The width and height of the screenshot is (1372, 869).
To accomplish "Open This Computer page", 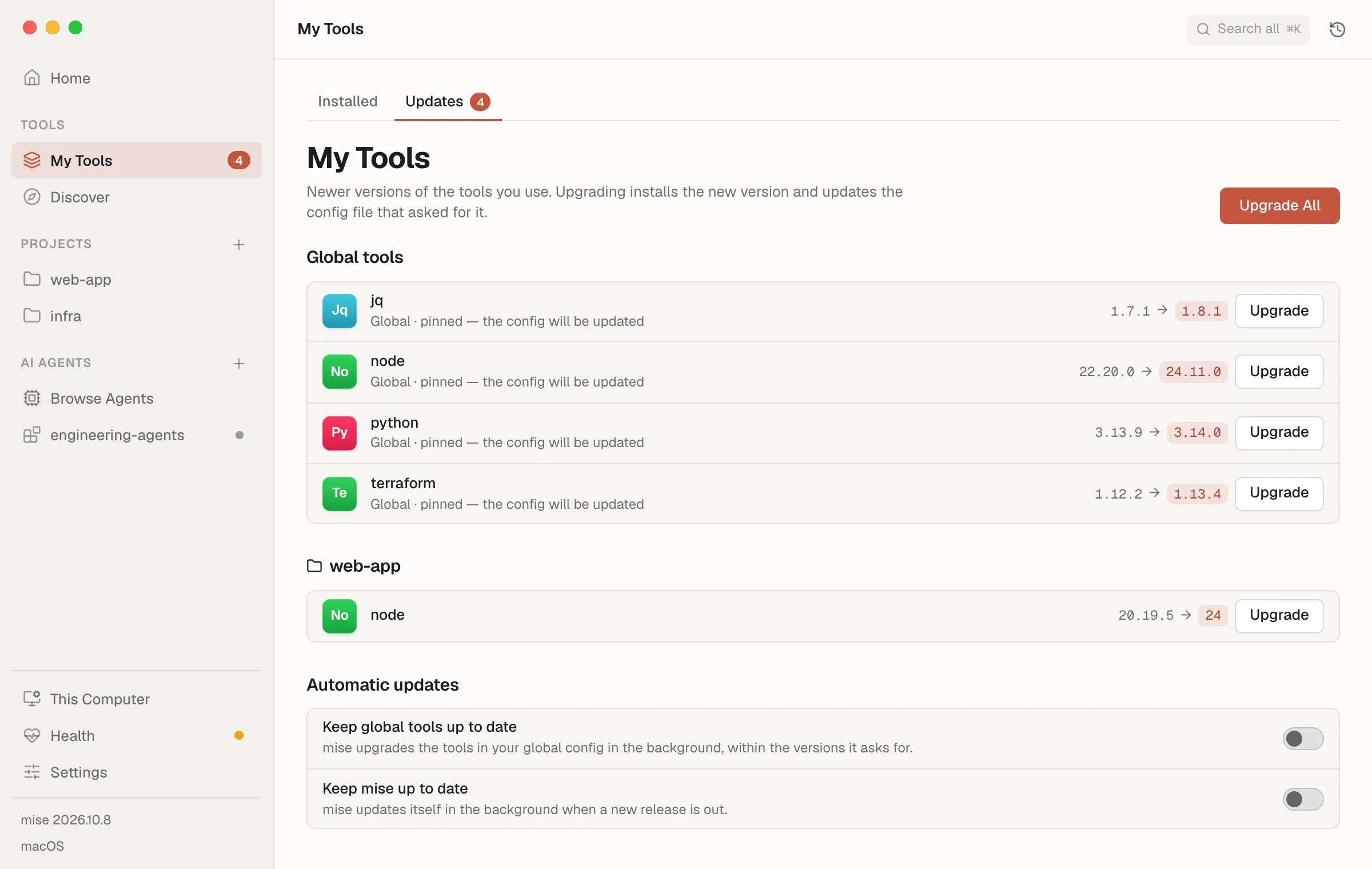I will [x=137, y=699].
